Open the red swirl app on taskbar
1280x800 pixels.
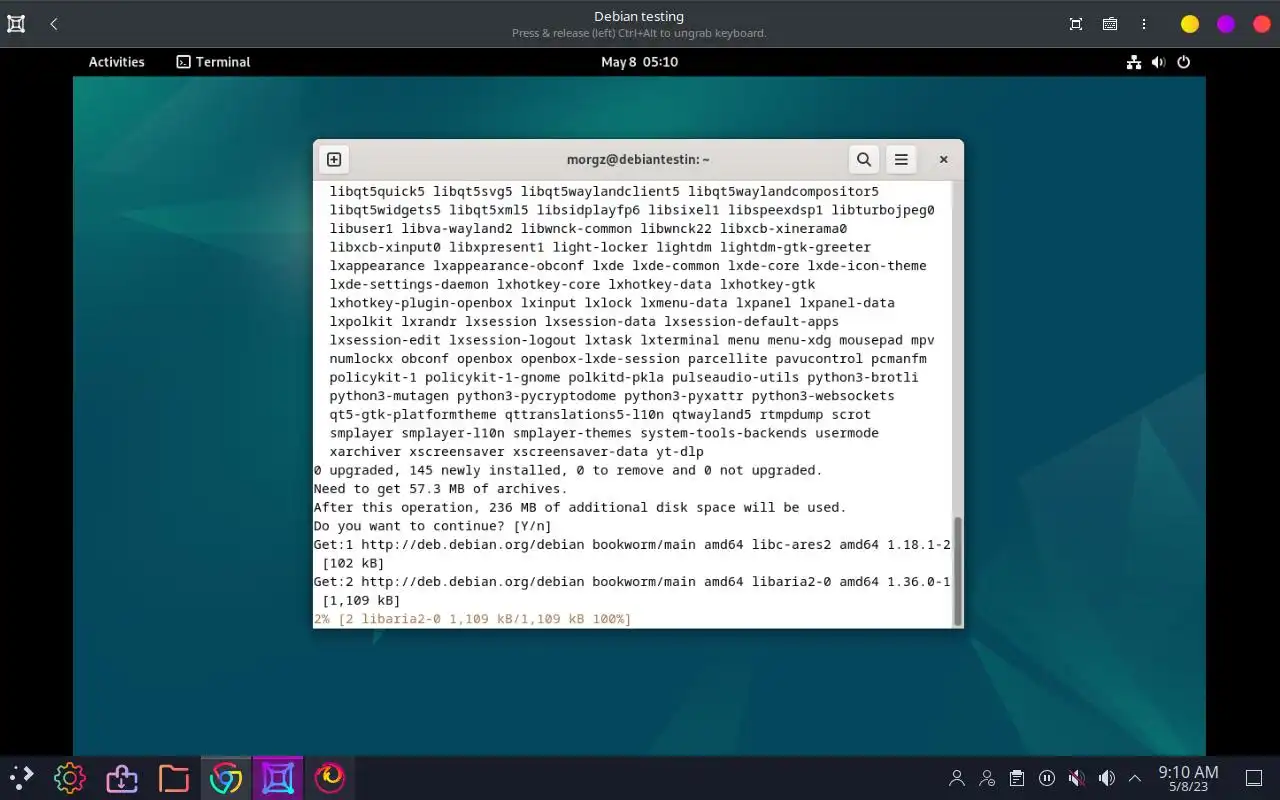click(330, 778)
